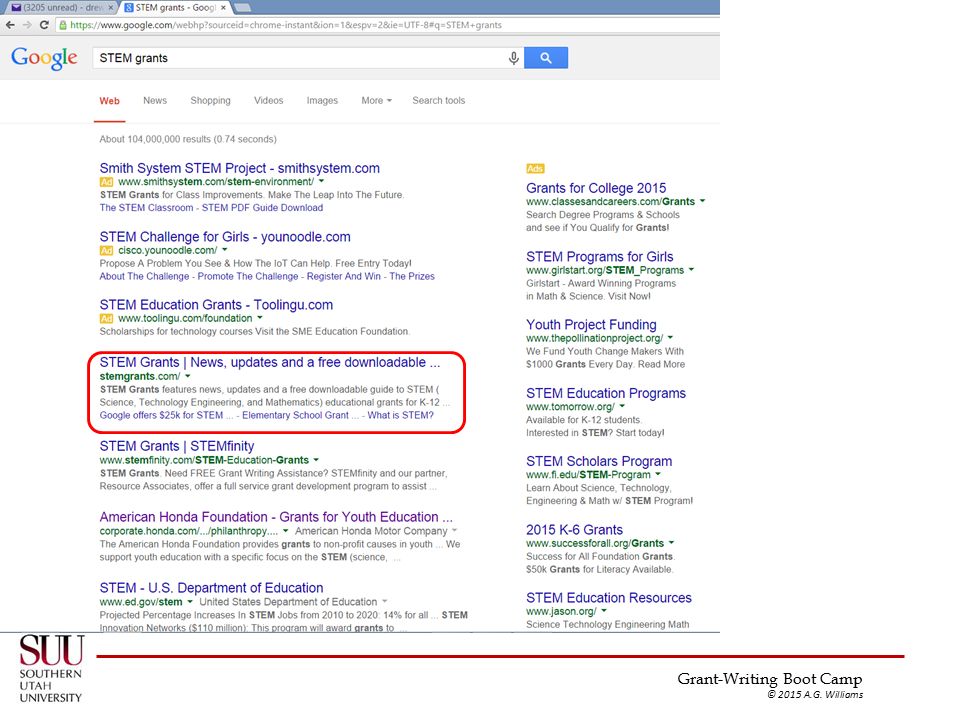The height and width of the screenshot is (720, 960).
Task: Open Youth Project Funding ad
Action: coord(591,325)
